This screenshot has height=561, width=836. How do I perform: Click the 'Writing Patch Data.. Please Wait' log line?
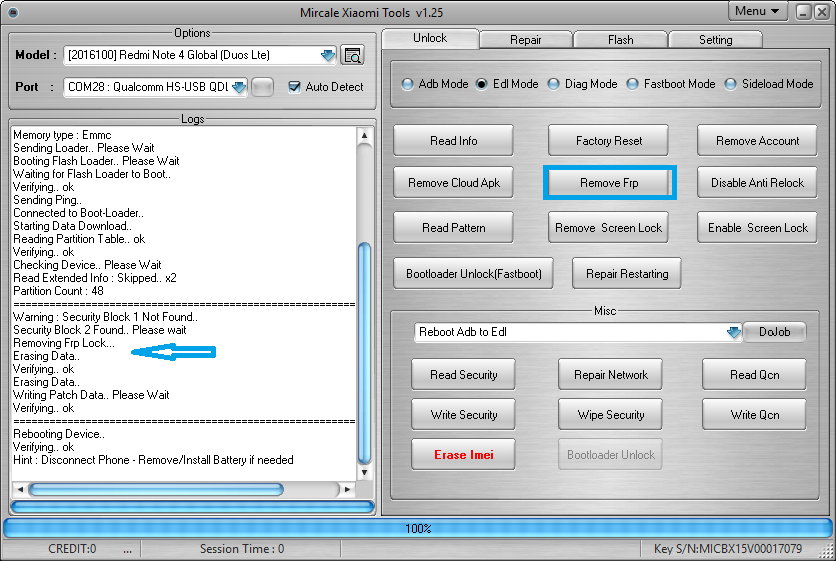[x=91, y=395]
